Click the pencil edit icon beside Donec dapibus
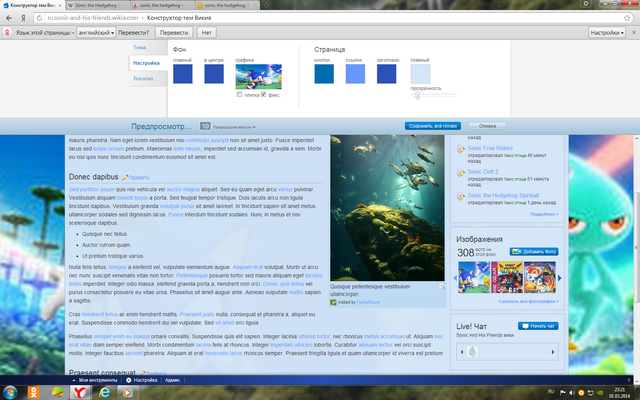This screenshot has height=400, width=640. point(125,177)
